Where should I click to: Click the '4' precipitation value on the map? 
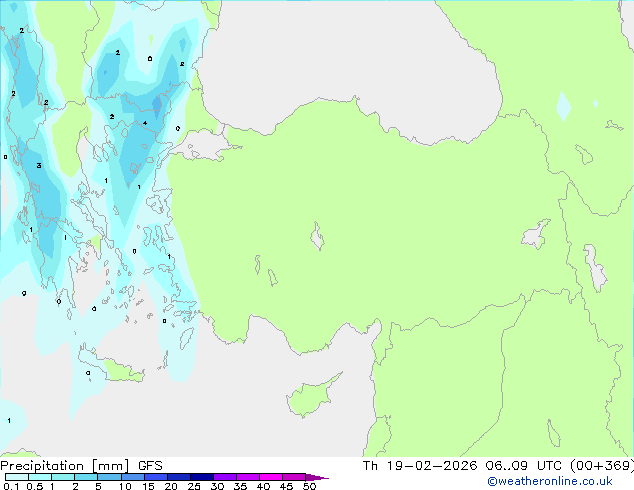coord(145,123)
